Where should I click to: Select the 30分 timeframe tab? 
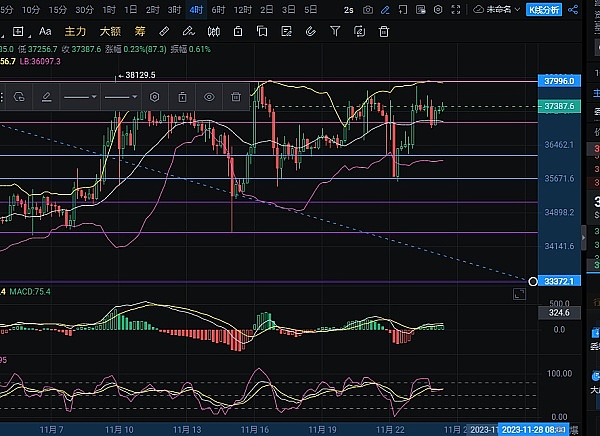pyautogui.click(x=84, y=10)
